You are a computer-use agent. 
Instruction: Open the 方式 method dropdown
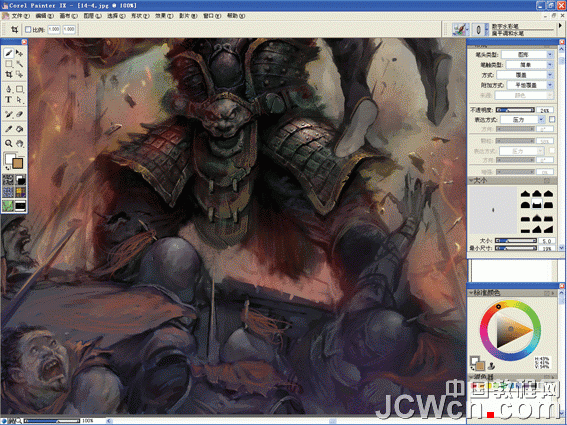[x=525, y=75]
